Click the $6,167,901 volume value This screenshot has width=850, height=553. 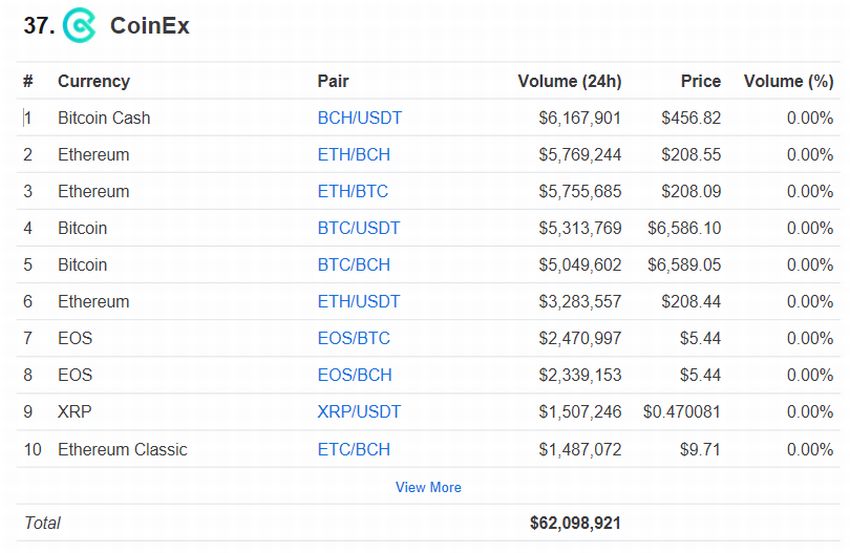point(579,118)
